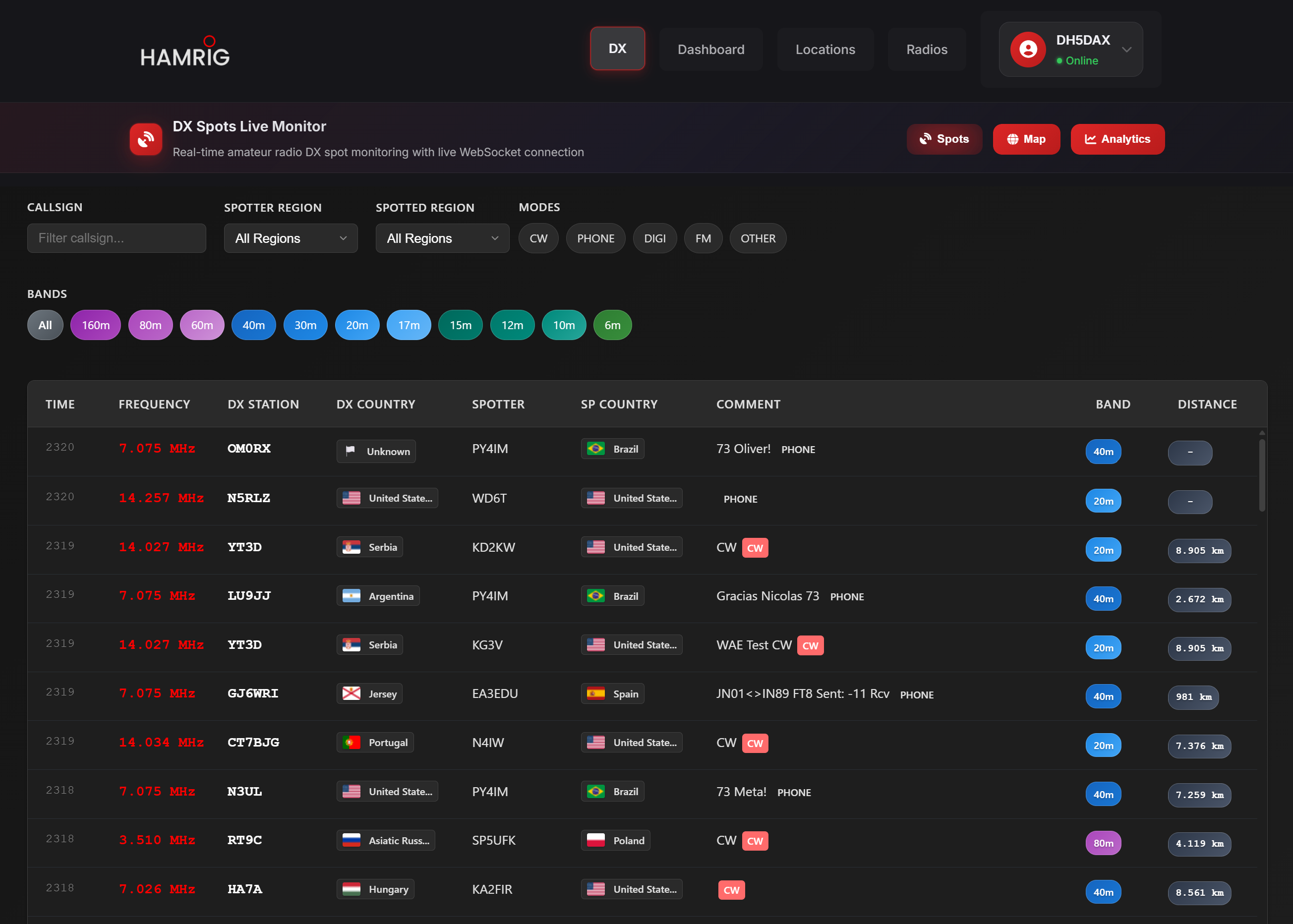Enable the DIGI mode filter
This screenshot has width=1293, height=924.
(x=654, y=238)
